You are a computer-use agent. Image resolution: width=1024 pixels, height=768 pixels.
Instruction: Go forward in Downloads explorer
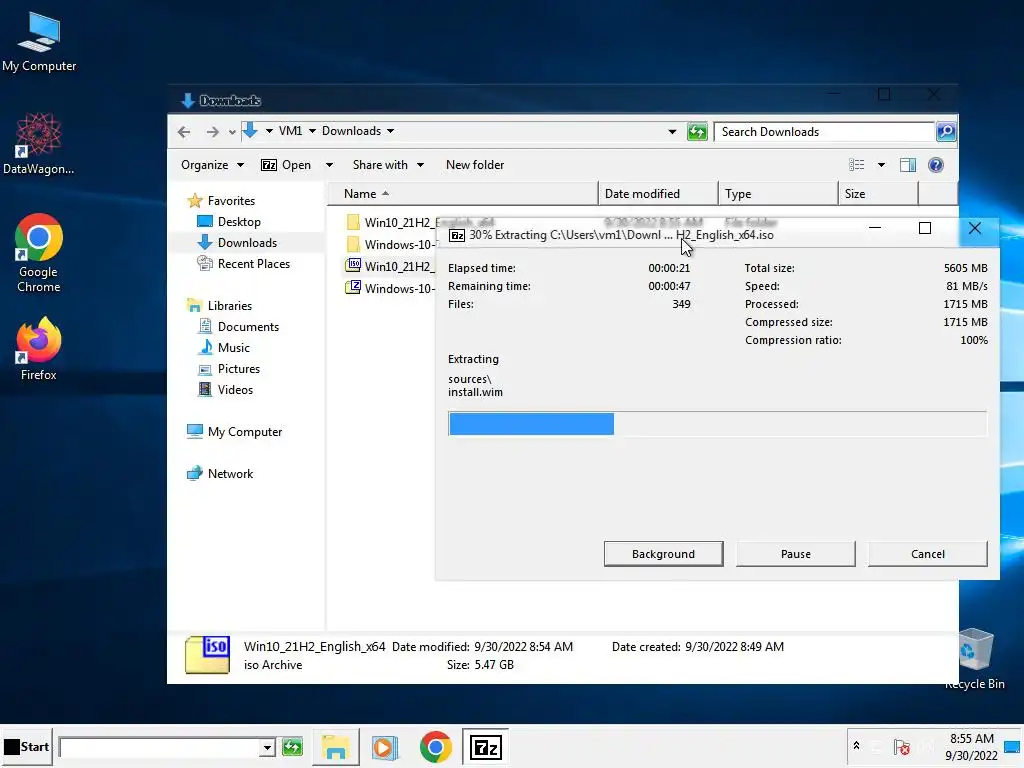[212, 132]
